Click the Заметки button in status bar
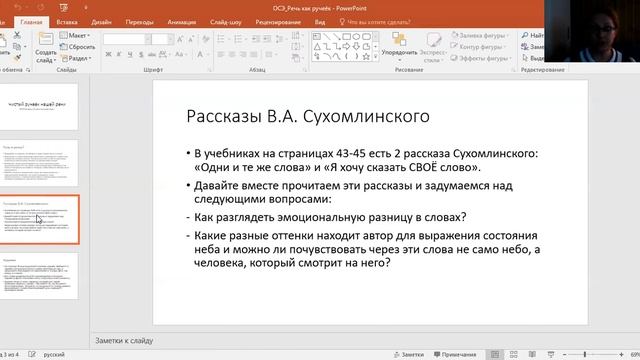640x360 pixels. (409, 354)
